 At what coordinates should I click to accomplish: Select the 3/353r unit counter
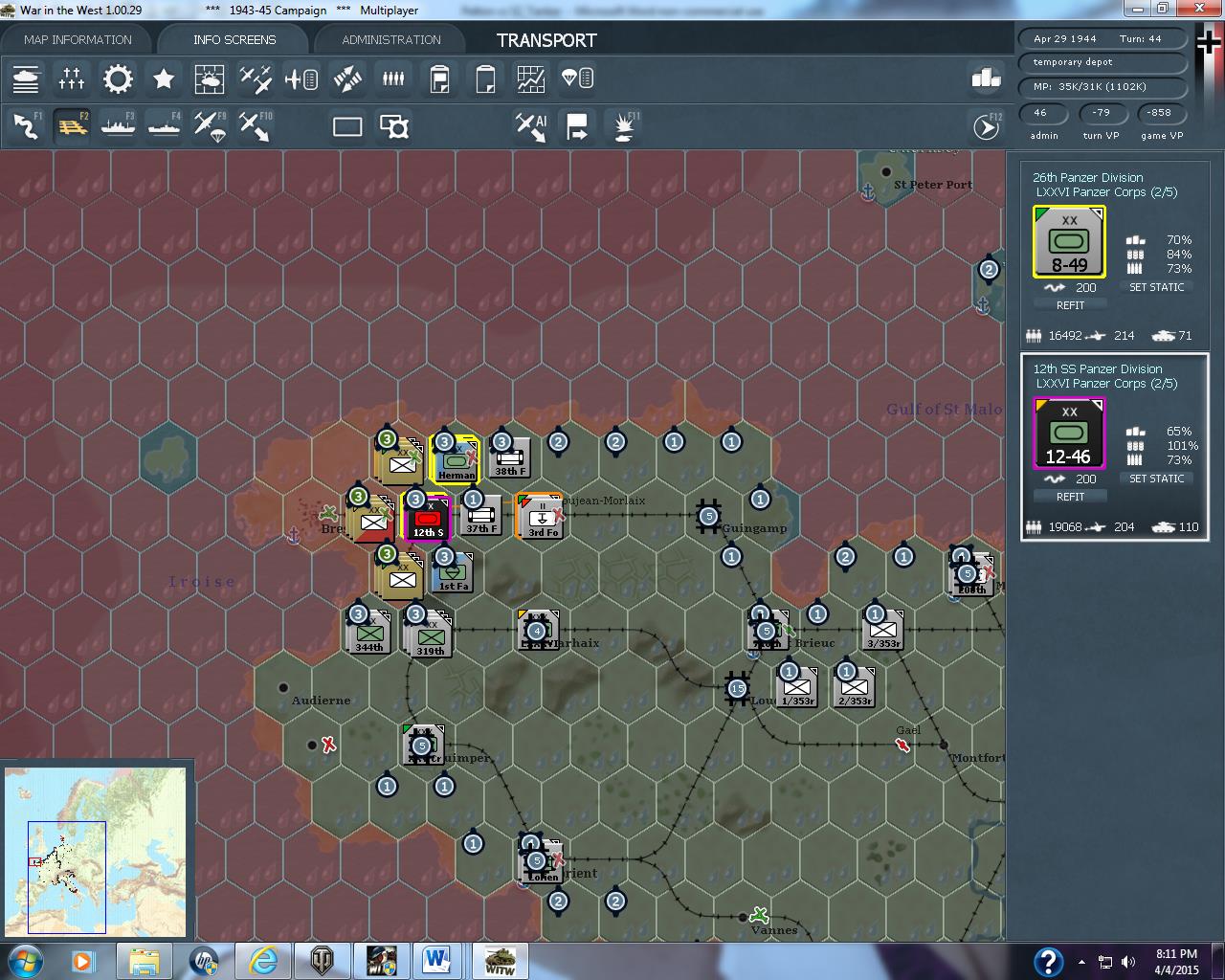click(882, 631)
